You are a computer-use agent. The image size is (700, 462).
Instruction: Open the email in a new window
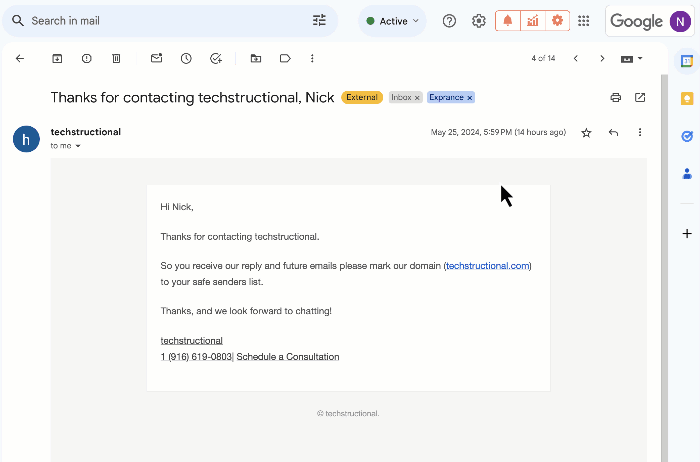coord(640,97)
